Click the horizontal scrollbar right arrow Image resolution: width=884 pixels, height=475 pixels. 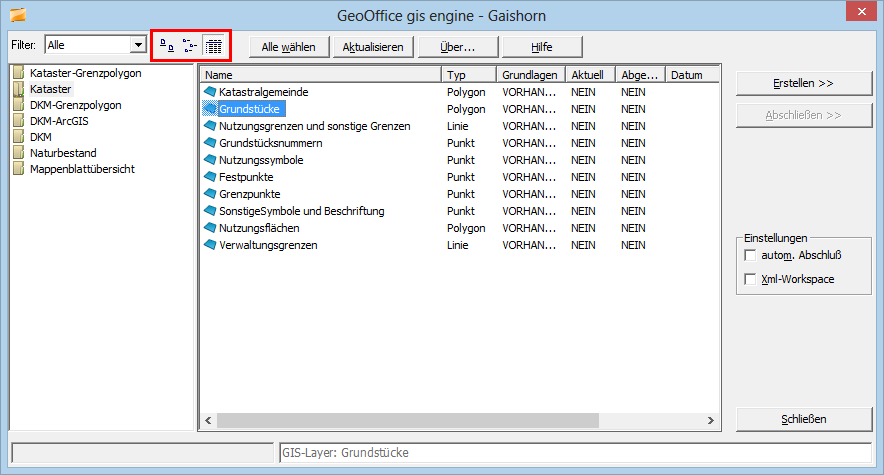click(710, 420)
